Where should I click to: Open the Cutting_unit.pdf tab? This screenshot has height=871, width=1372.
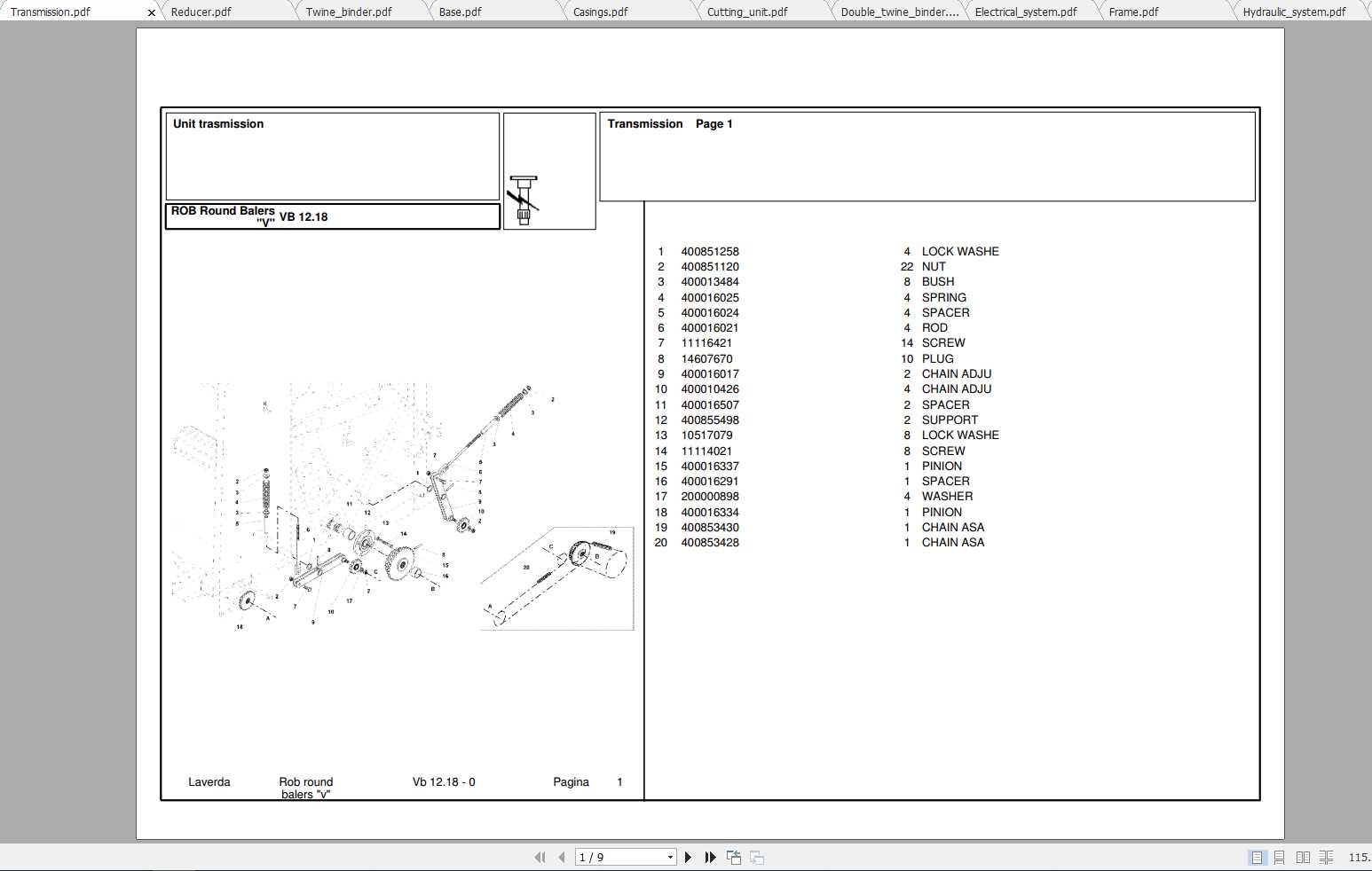click(747, 12)
